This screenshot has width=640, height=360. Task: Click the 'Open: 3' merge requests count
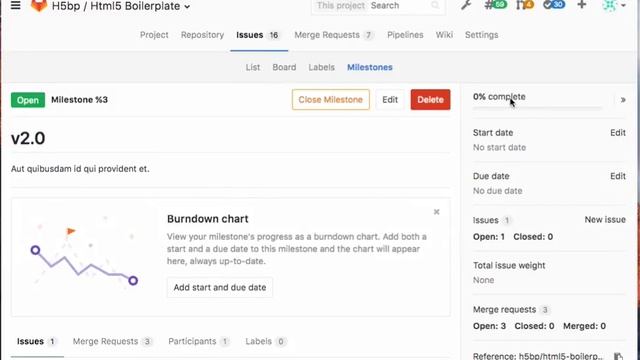[489, 326]
